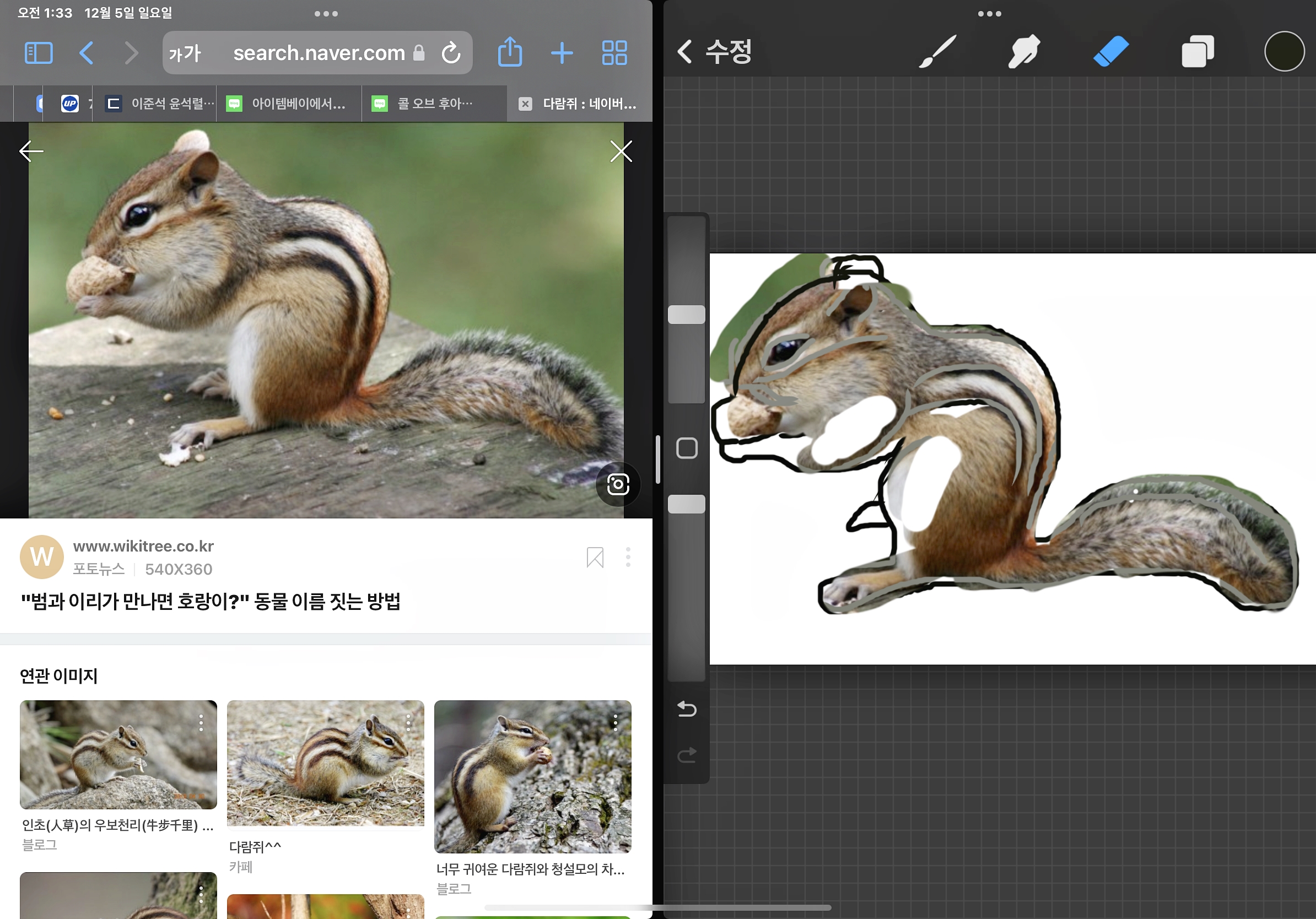Show Safari tab overview grid

pos(614,53)
